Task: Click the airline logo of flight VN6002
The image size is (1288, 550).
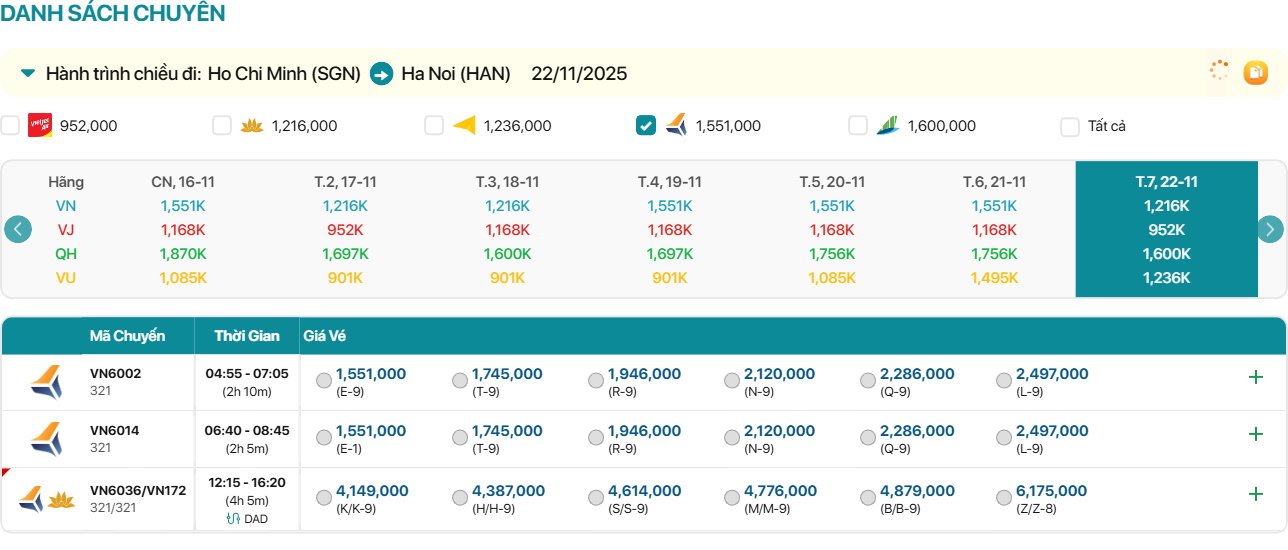Action: [x=45, y=383]
